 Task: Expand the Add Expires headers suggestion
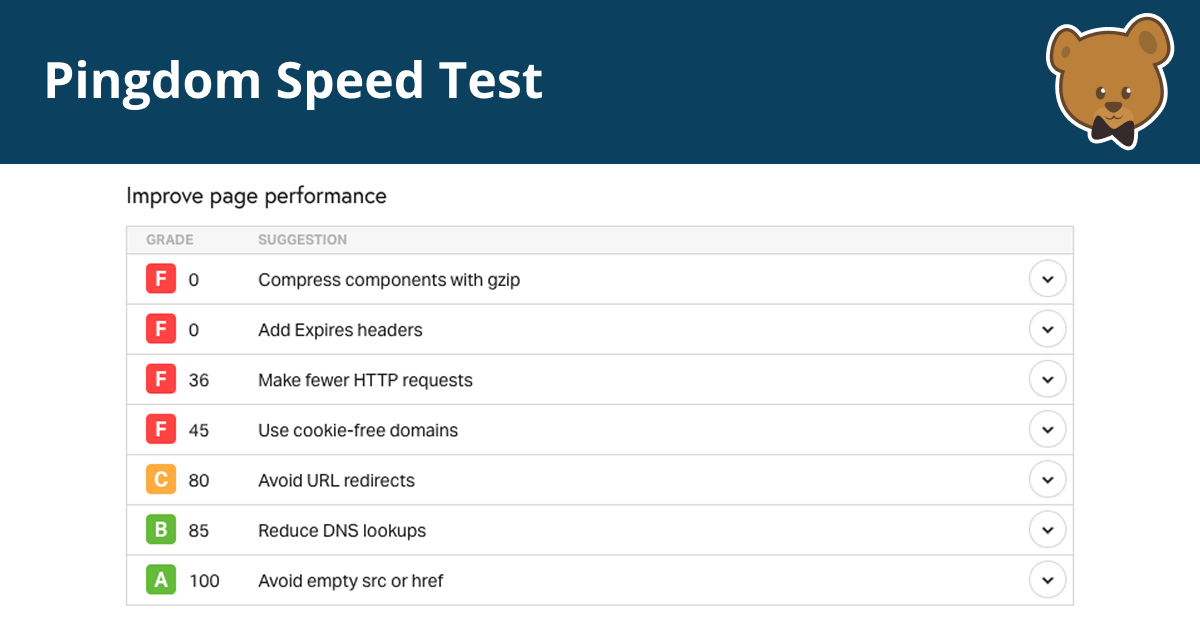click(x=1047, y=329)
